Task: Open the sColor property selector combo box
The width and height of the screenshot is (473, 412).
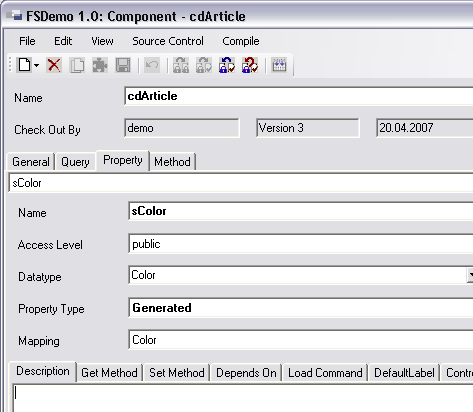Action: [241, 183]
